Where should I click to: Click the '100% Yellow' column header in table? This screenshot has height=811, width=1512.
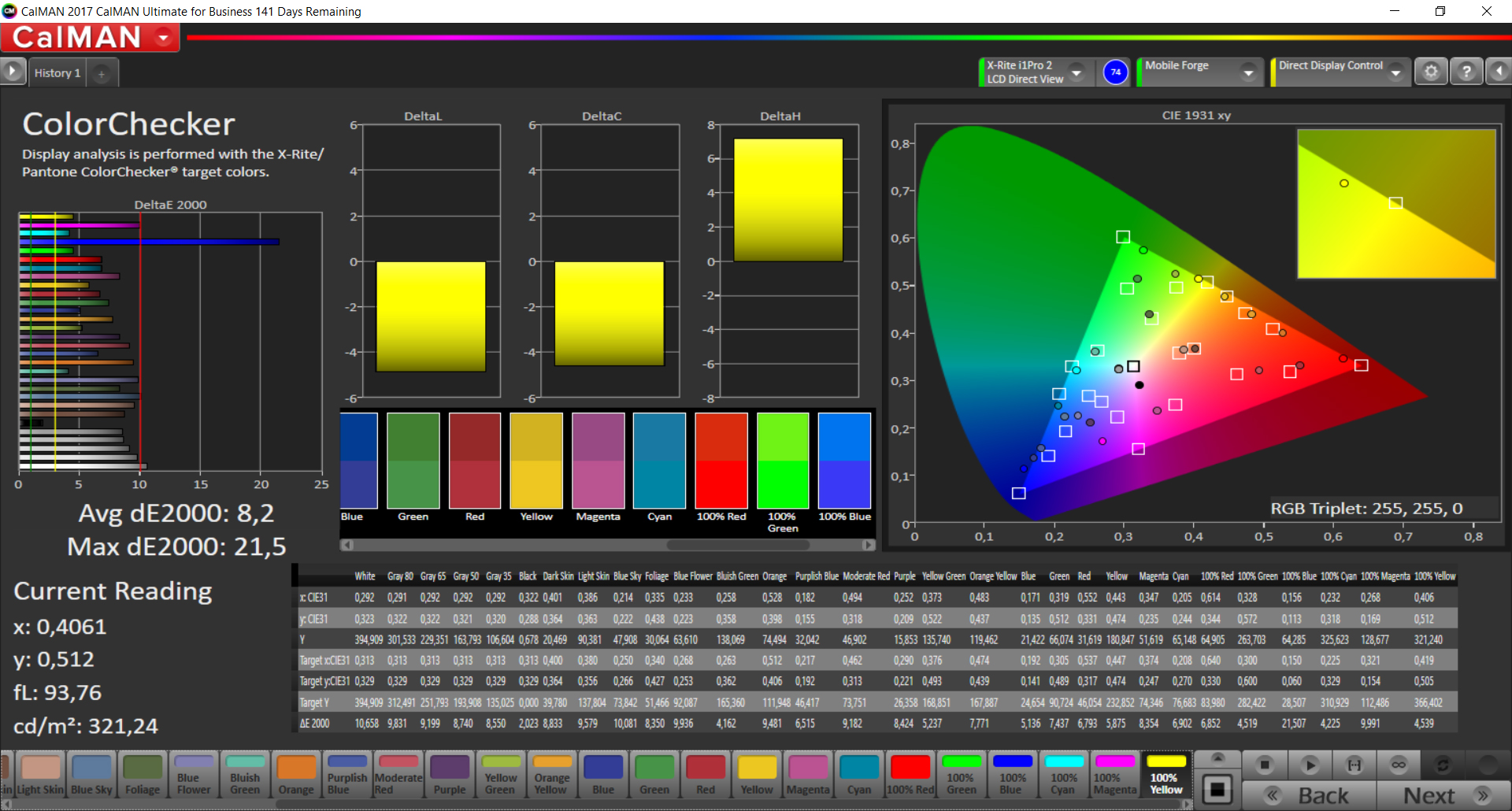(1435, 576)
